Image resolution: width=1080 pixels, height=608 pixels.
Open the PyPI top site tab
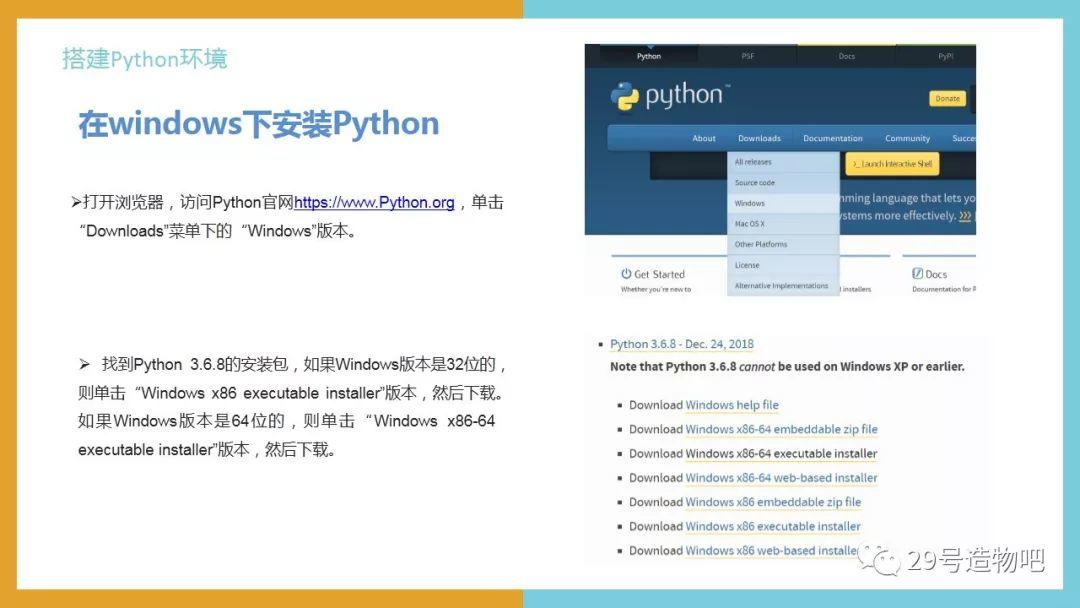pyautogui.click(x=945, y=56)
